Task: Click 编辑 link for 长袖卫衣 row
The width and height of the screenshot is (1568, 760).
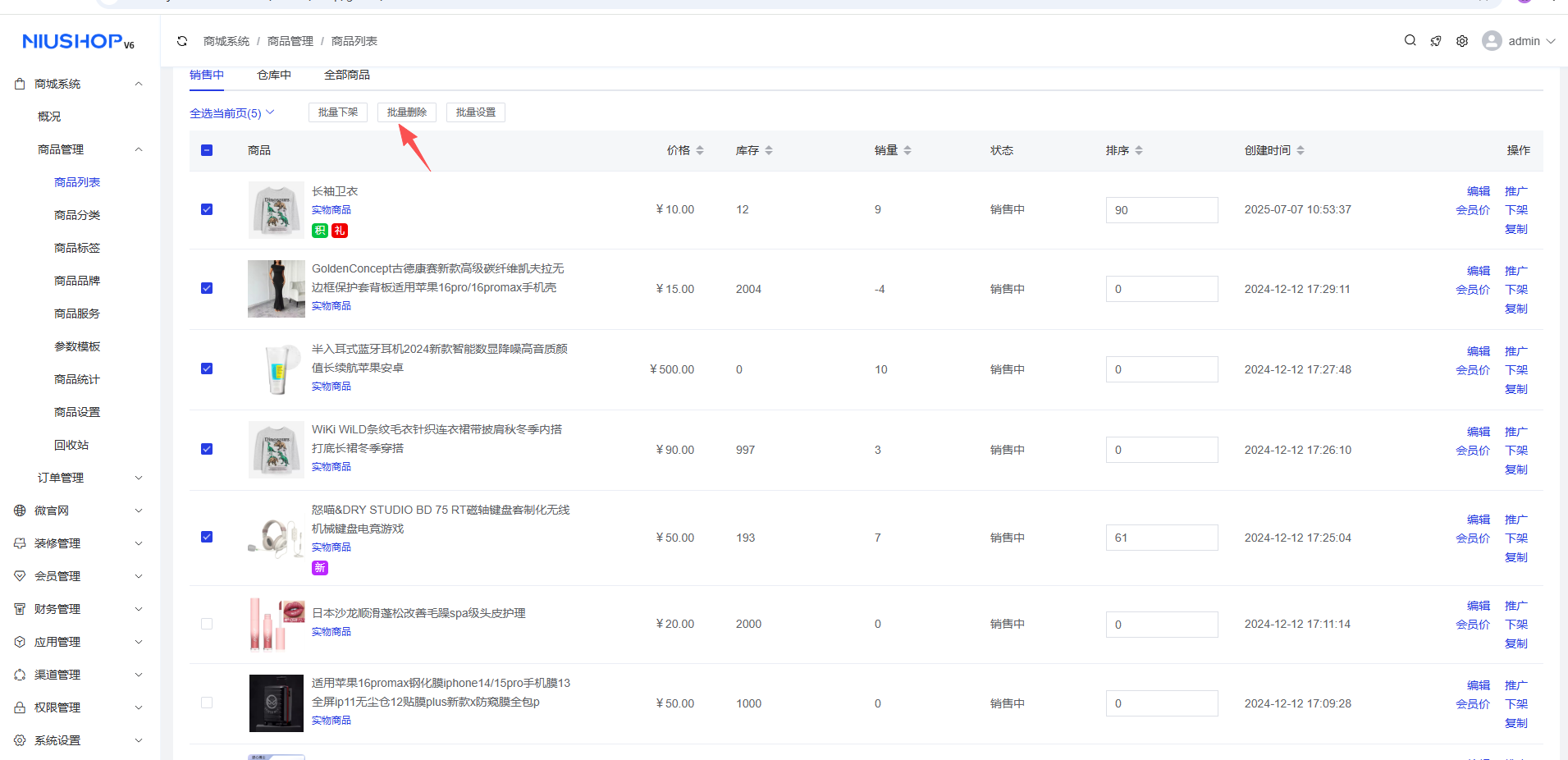Action: point(1478,191)
